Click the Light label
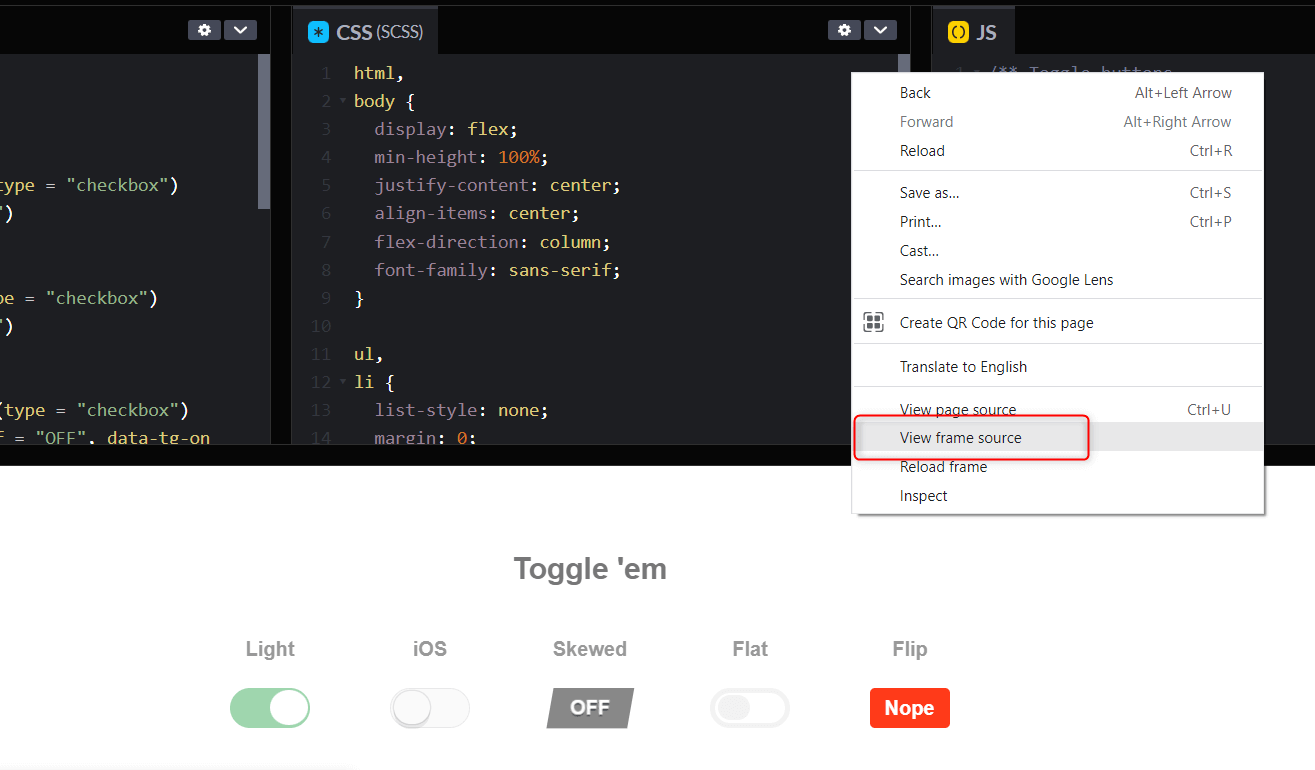The width and height of the screenshot is (1315, 770). [x=270, y=649]
